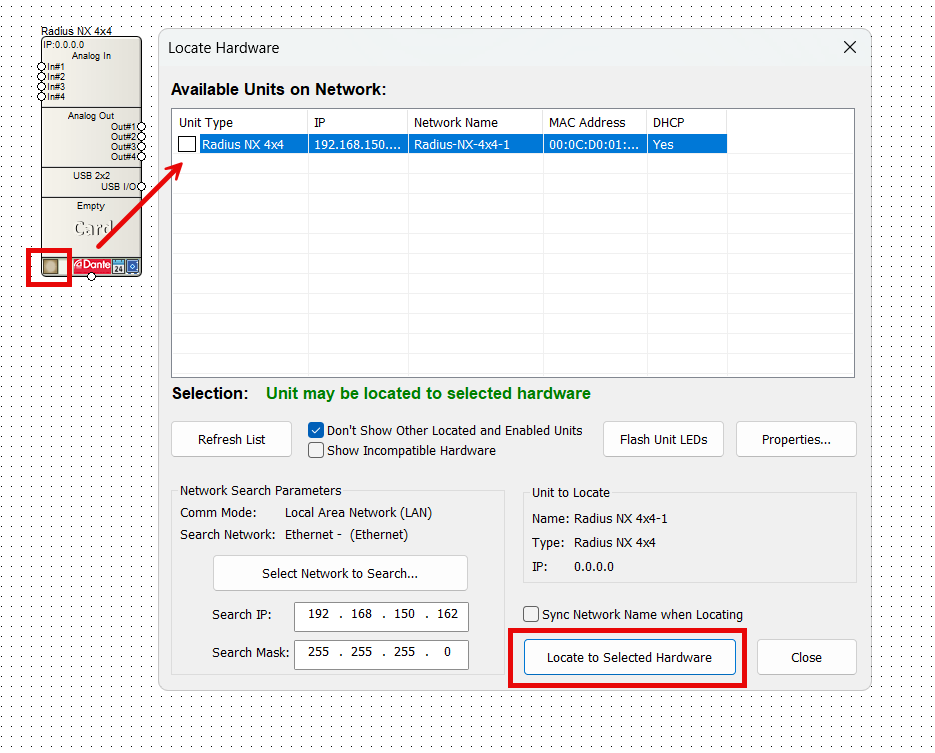Sort by IP column header

pyautogui.click(x=358, y=122)
